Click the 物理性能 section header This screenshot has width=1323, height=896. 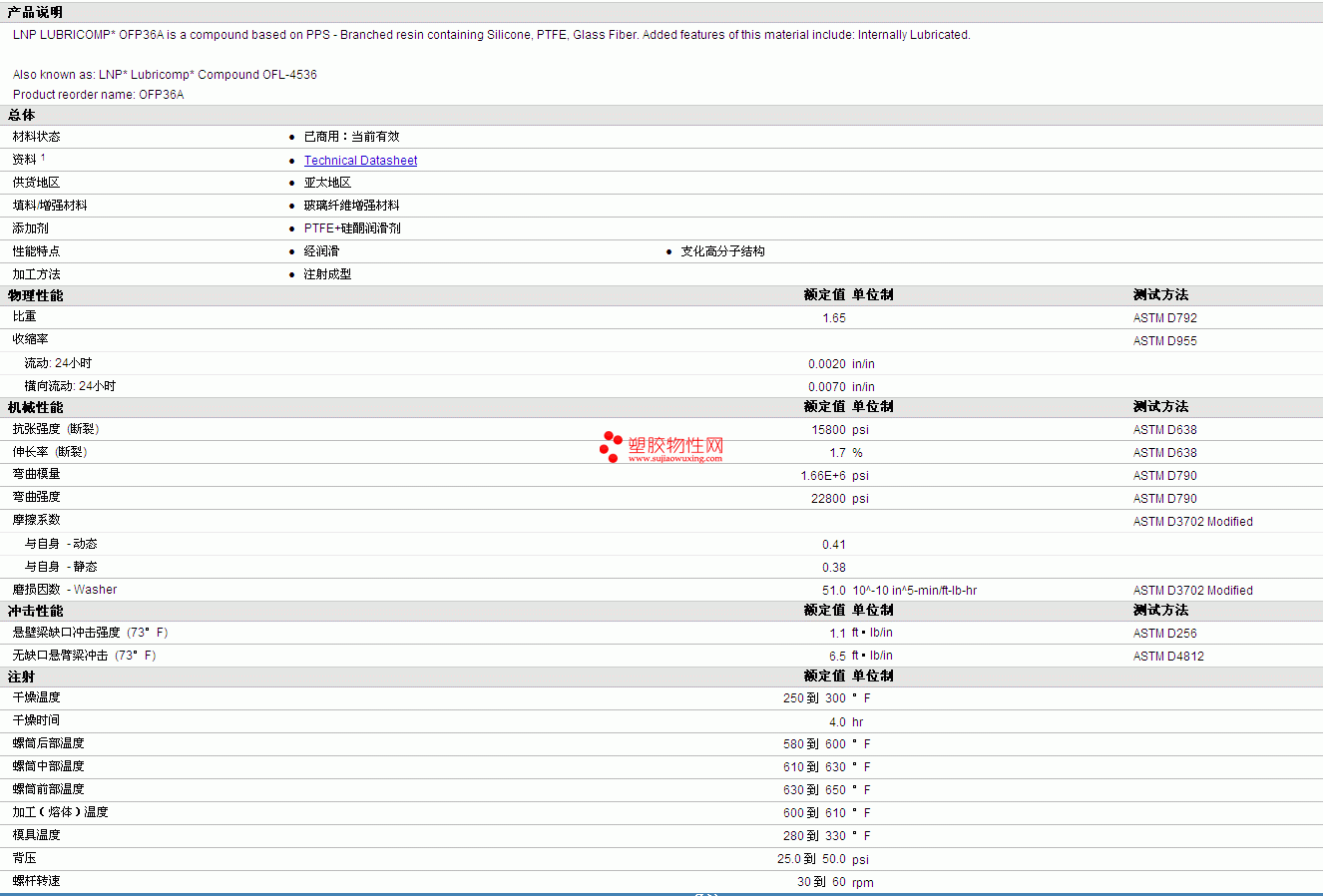tap(35, 295)
